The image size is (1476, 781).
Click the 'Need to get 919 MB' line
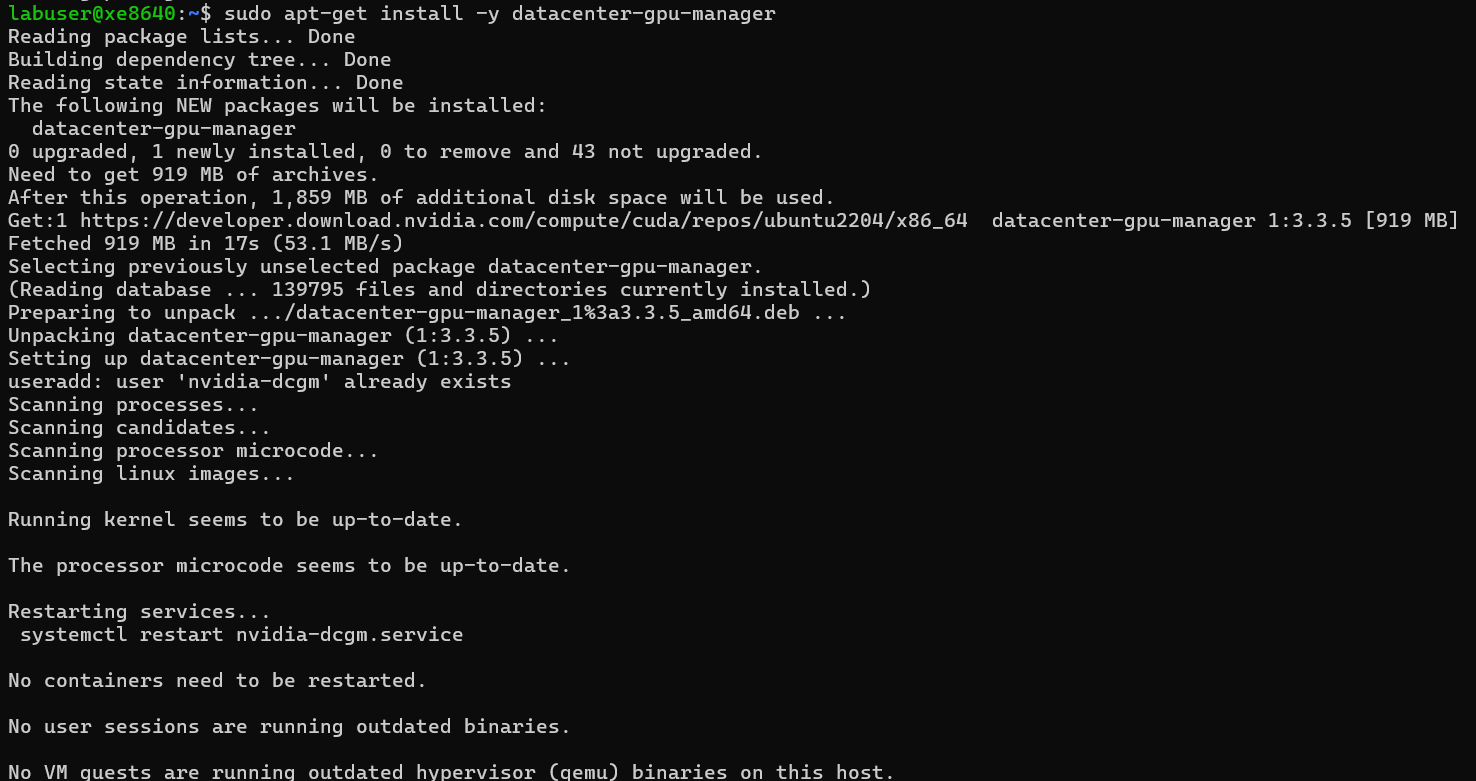(x=193, y=175)
